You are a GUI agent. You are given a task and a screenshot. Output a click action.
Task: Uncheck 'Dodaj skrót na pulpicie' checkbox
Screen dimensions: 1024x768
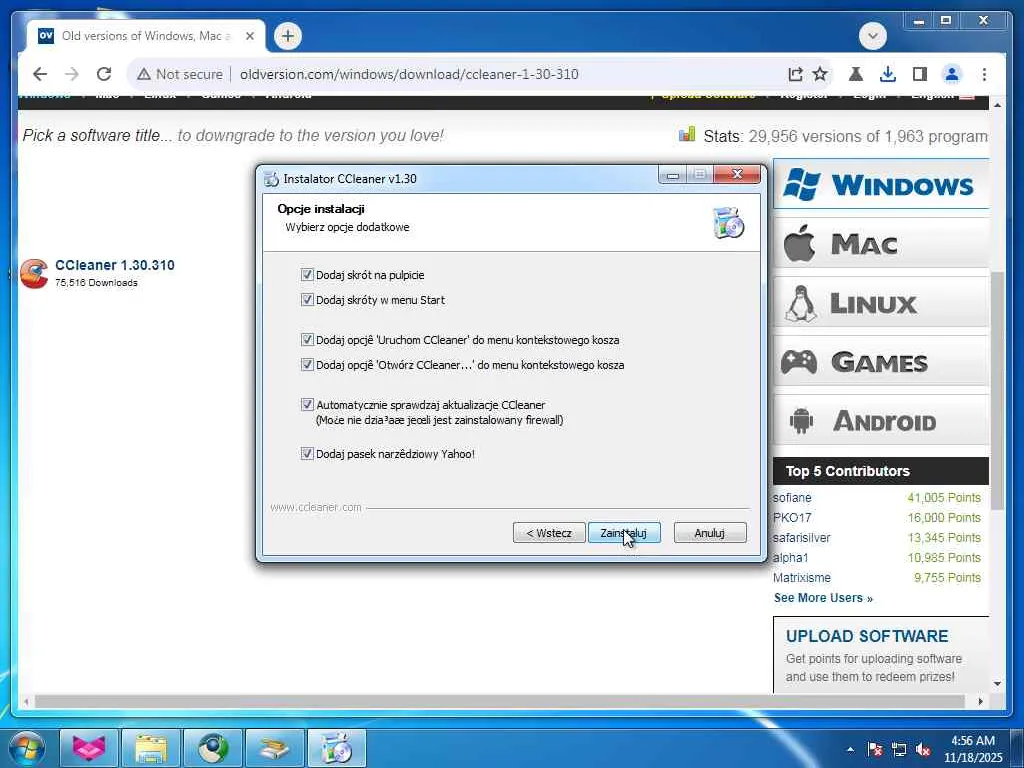307,275
